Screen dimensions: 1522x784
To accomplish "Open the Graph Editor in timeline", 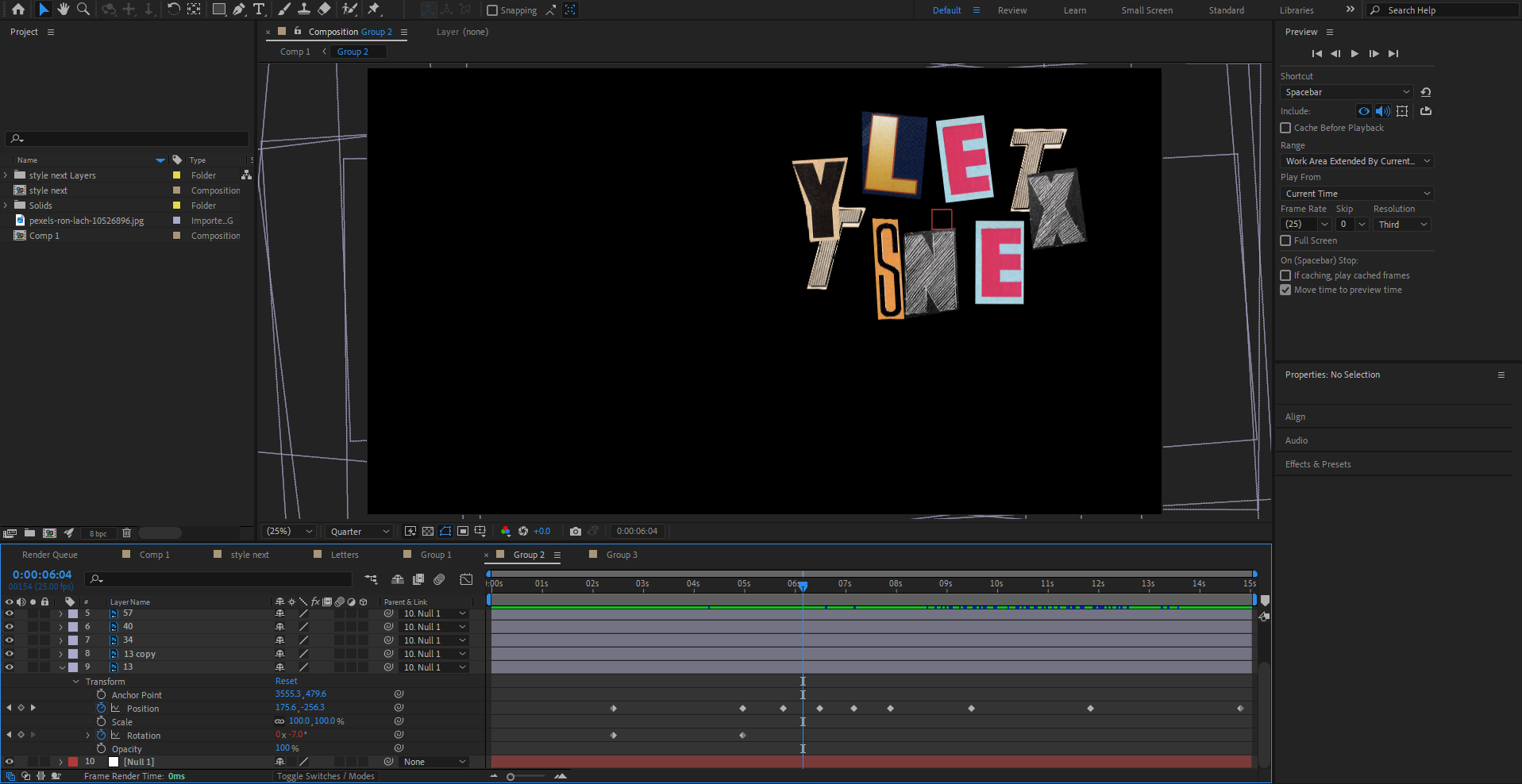I will (x=466, y=579).
